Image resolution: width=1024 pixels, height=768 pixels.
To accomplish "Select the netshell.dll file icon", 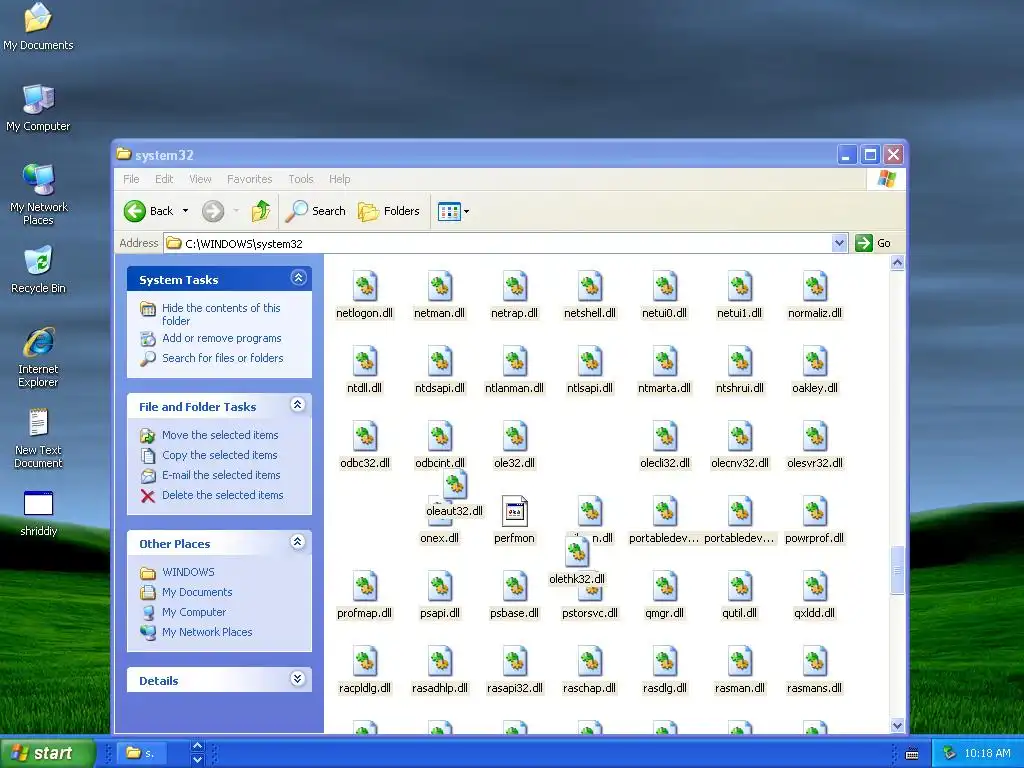I will pos(590,287).
